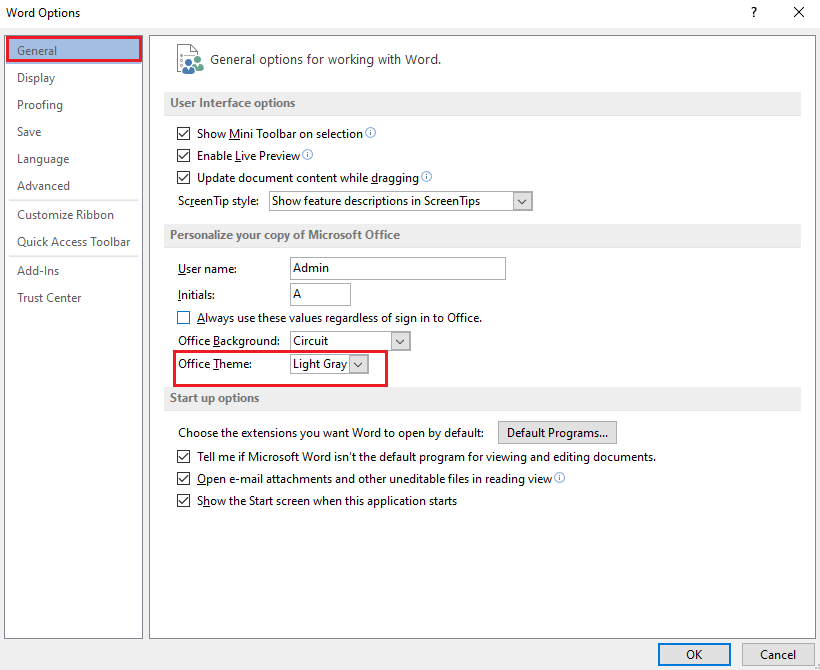This screenshot has width=820, height=670.
Task: Click the info icon next to Enable Live Preview
Action: [x=308, y=155]
